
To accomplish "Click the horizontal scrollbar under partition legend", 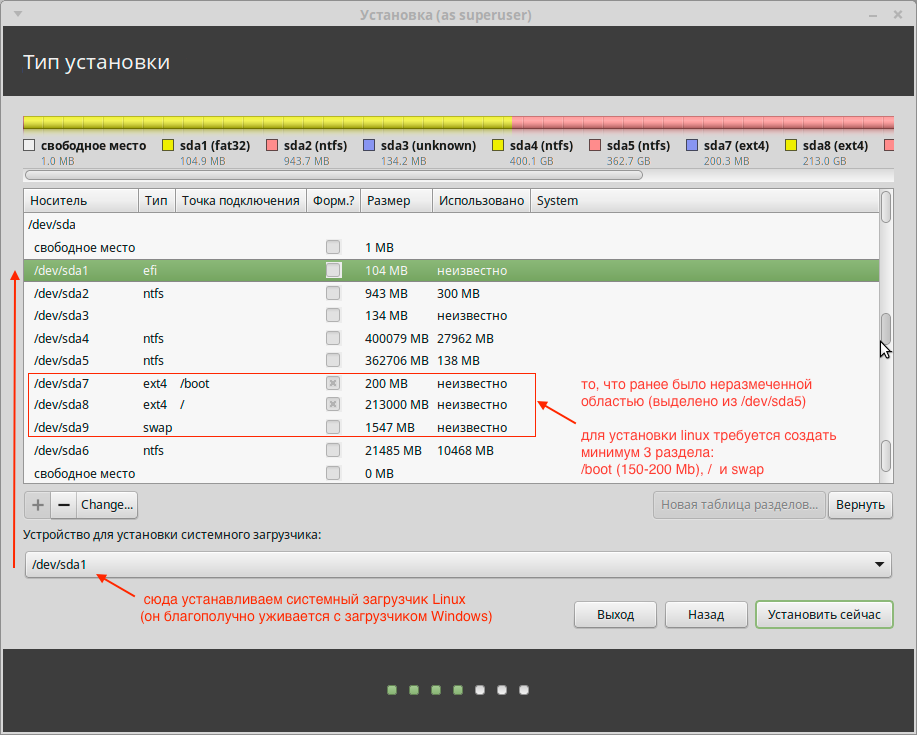I will click(x=334, y=175).
